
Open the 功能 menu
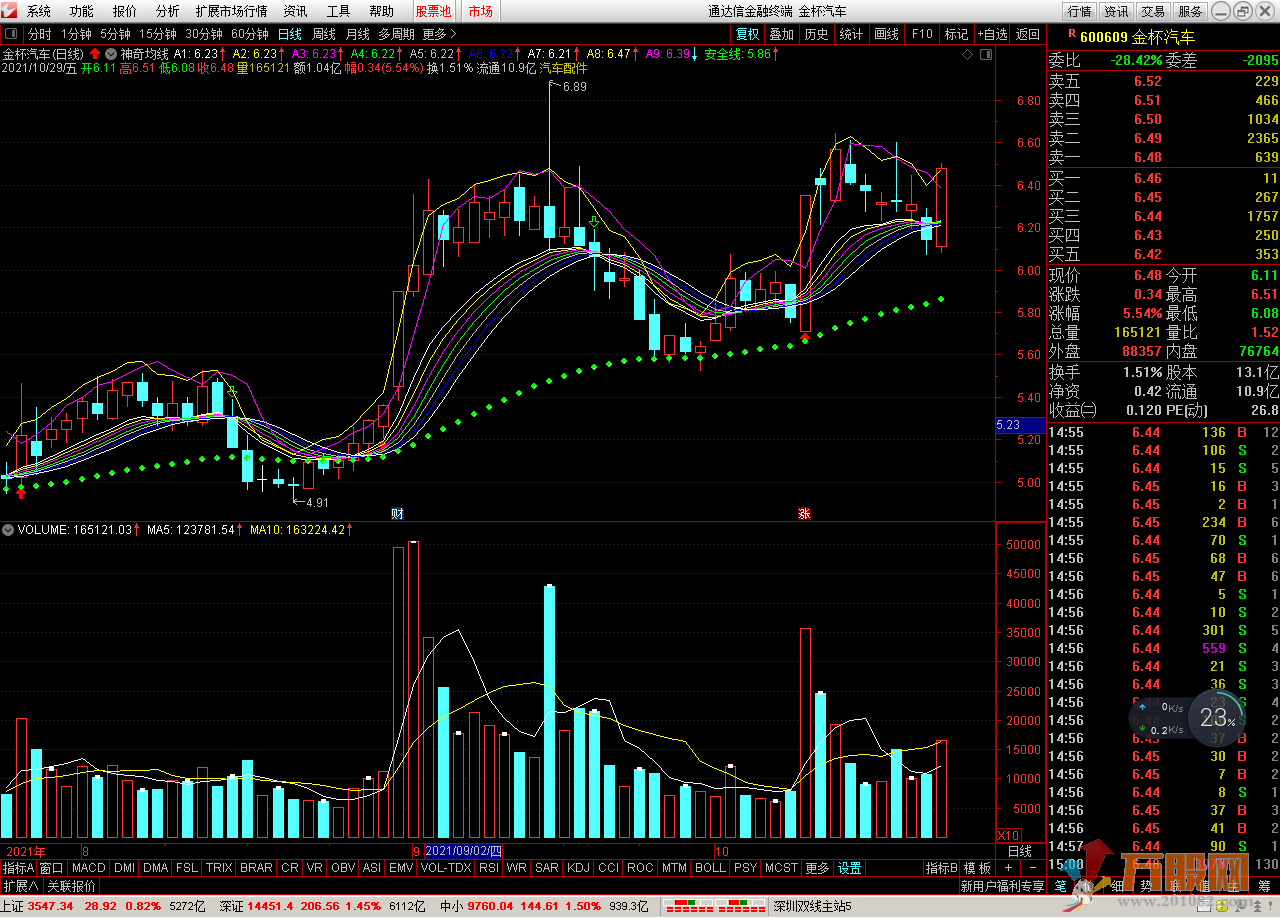click(x=82, y=11)
